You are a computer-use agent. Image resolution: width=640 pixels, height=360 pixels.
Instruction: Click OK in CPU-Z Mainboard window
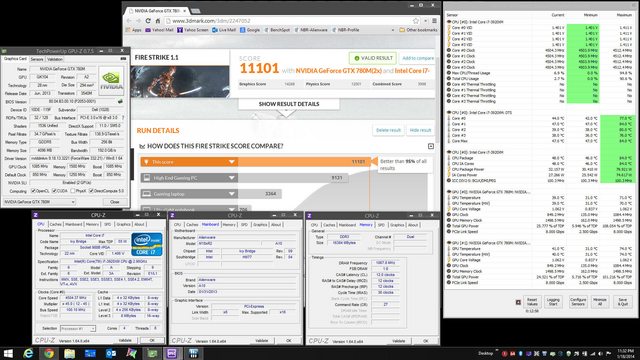[x=289, y=340]
